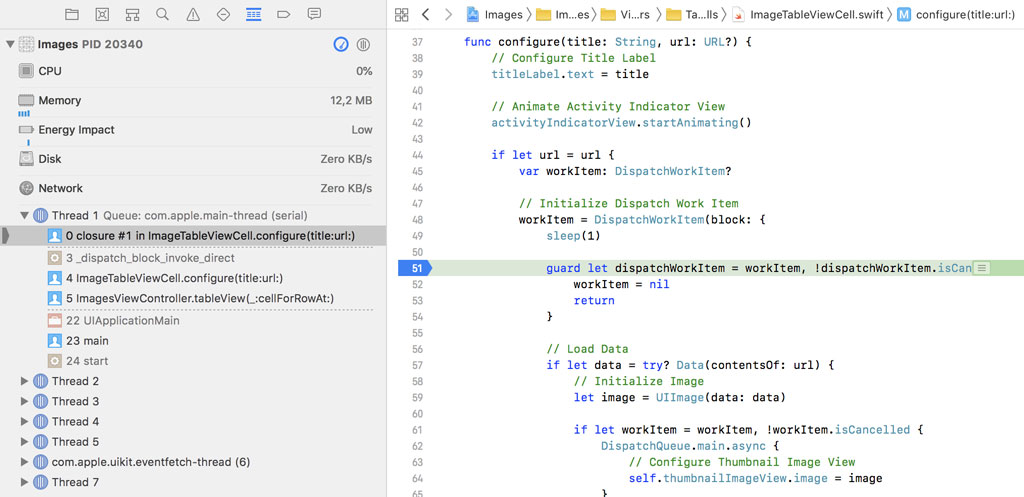Open the Find navigator magnifier icon
The height and width of the screenshot is (497, 1024).
(x=162, y=15)
